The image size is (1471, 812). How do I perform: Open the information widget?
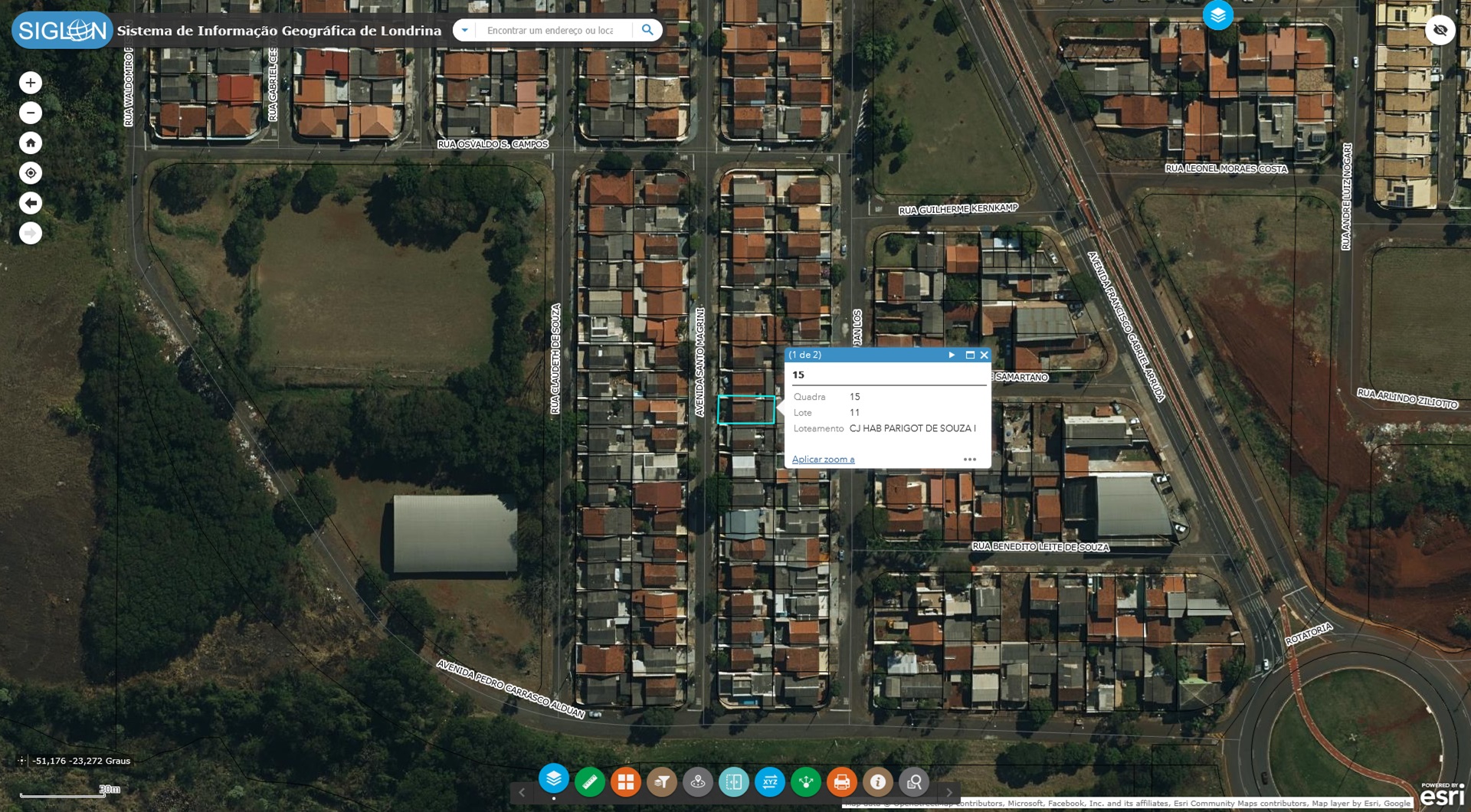click(878, 782)
